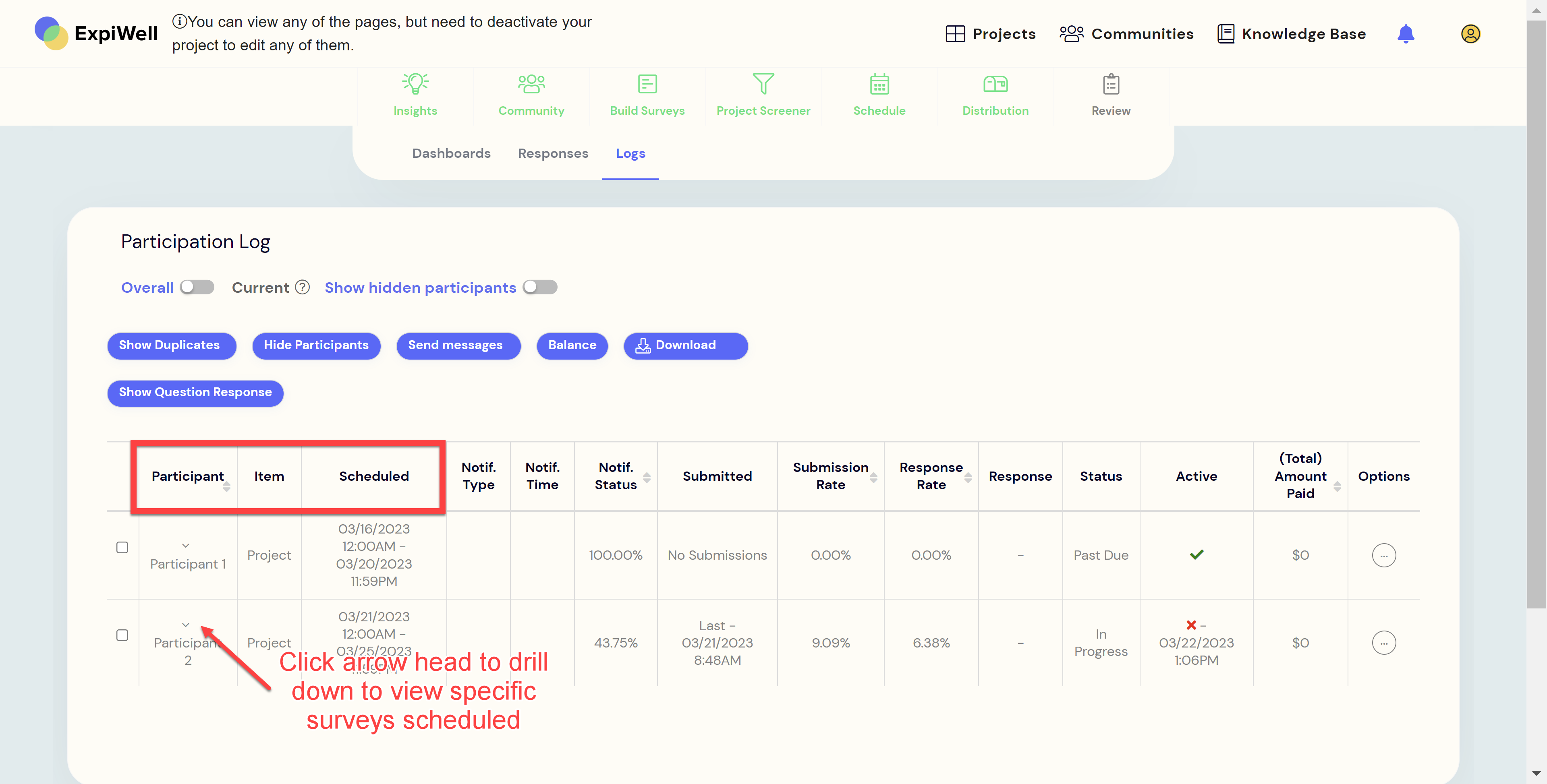
Task: Open the user account avatar
Action: 1471,33
